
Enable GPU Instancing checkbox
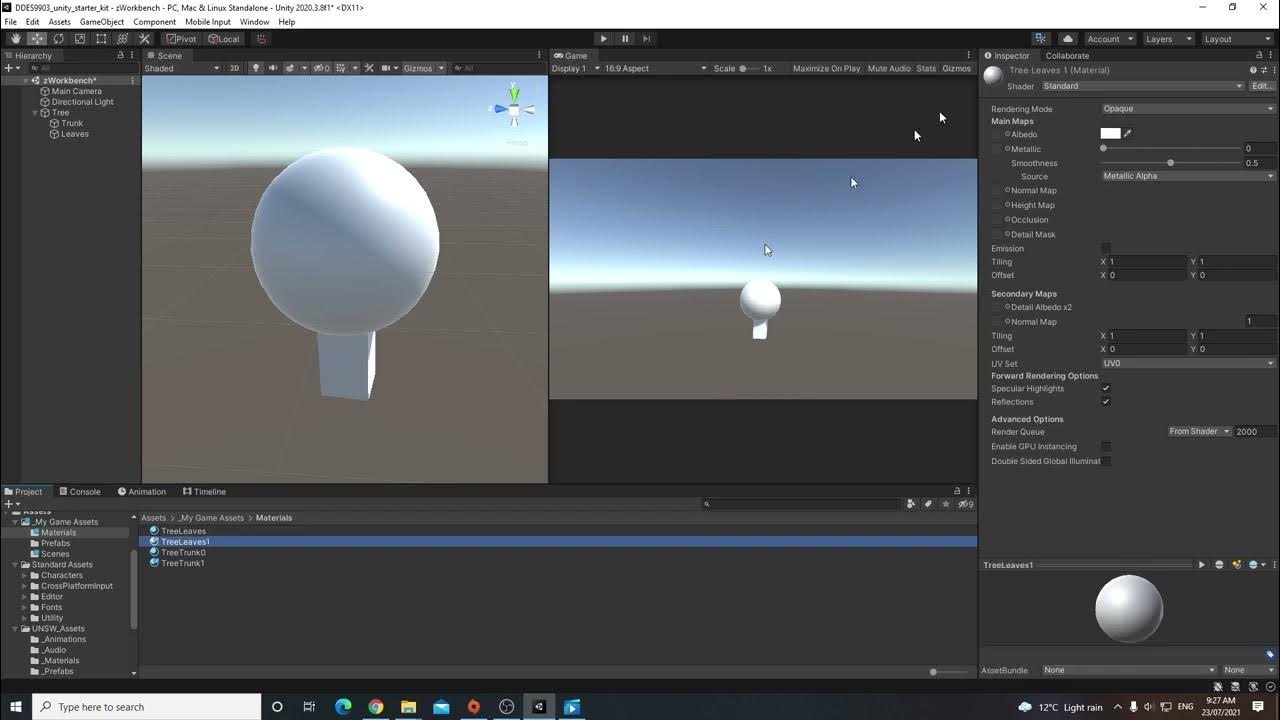[x=1106, y=446]
